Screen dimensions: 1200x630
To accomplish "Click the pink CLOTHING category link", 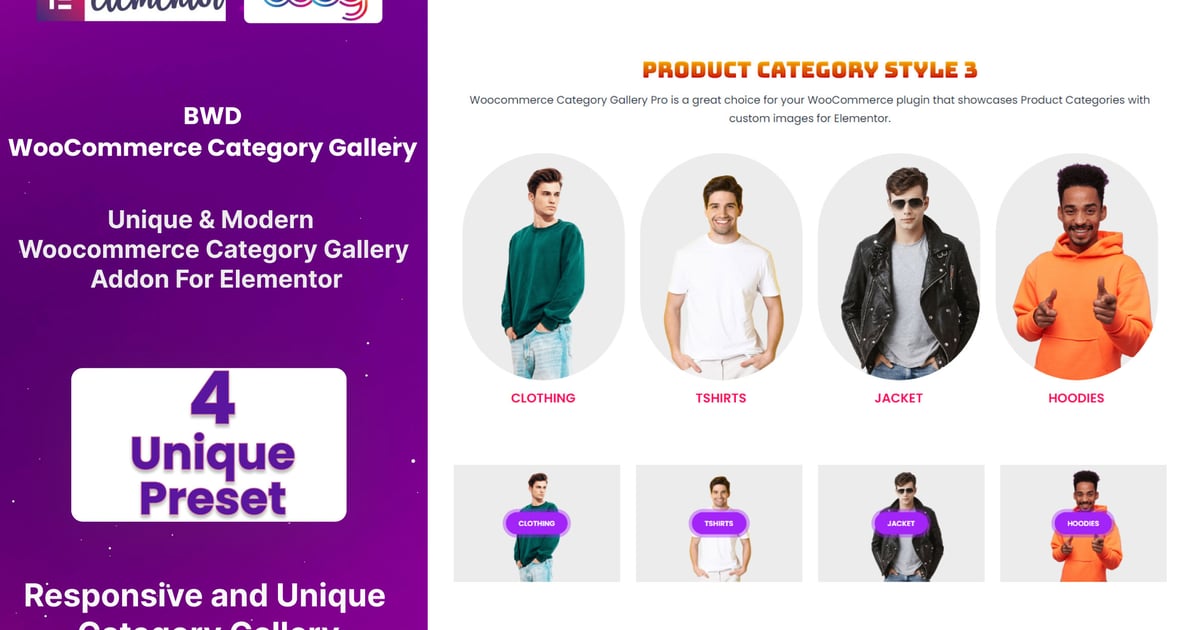I will click(543, 398).
